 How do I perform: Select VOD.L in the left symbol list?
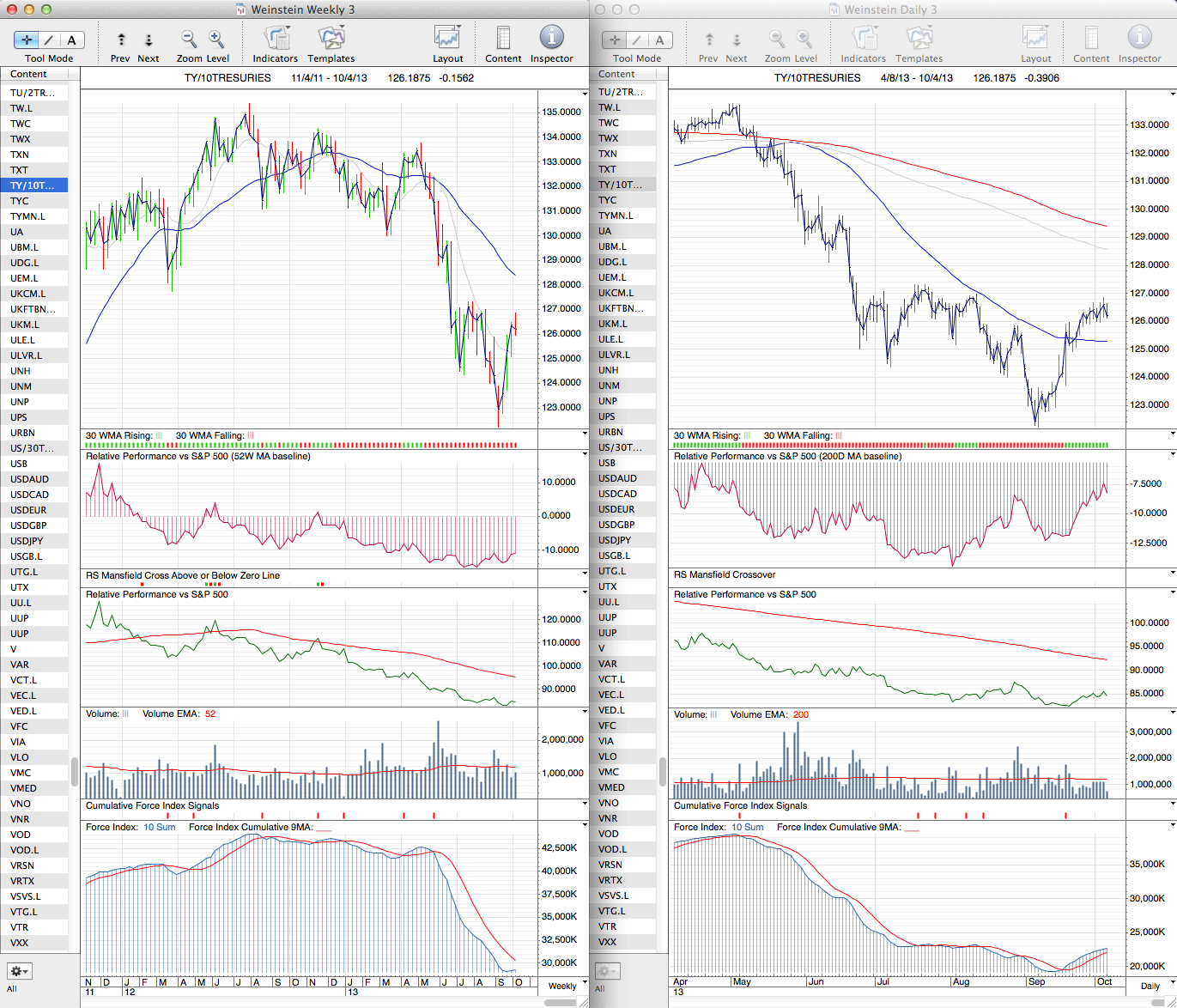pos(25,850)
